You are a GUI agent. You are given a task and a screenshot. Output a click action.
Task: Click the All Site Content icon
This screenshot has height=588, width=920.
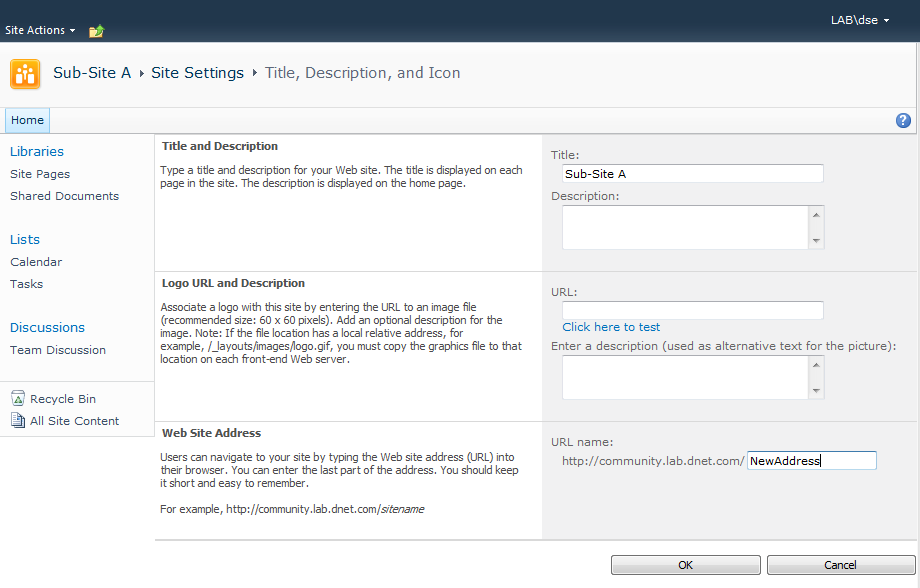[x=18, y=421]
